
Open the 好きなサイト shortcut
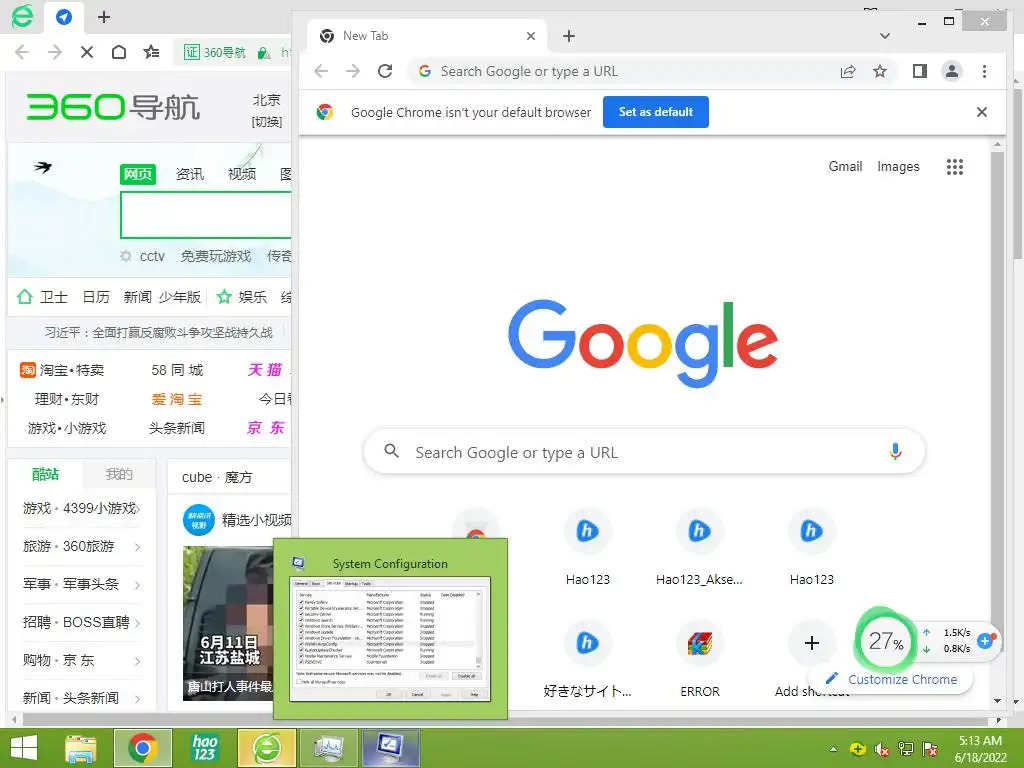(x=588, y=658)
